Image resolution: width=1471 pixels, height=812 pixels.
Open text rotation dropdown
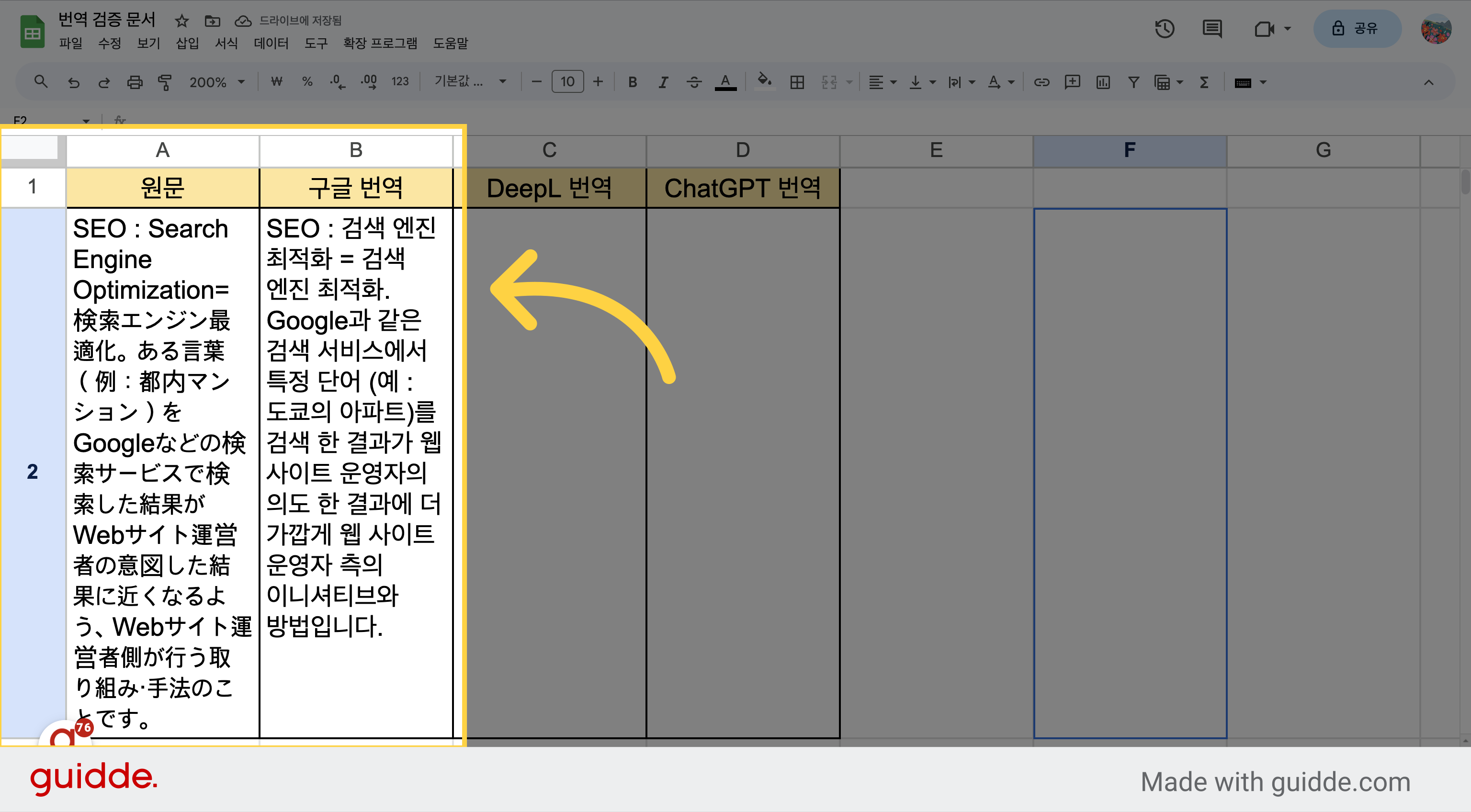coord(1001,82)
